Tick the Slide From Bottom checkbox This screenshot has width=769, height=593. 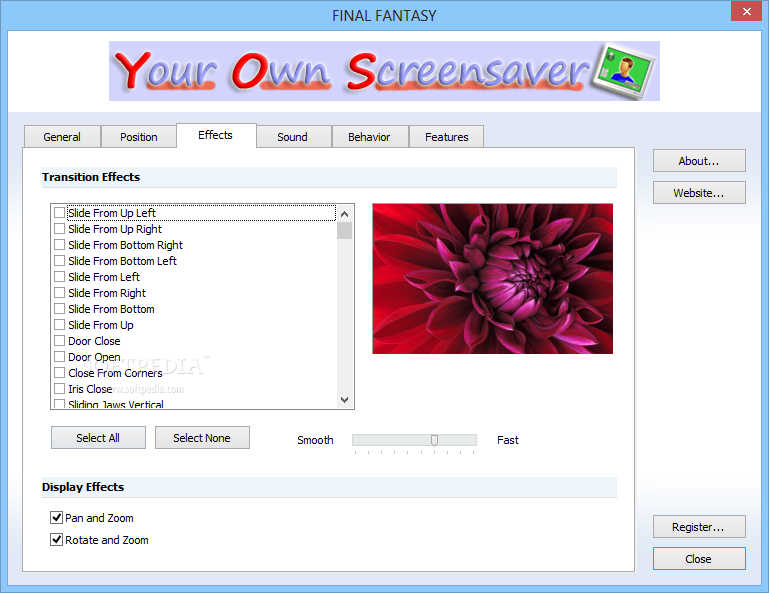(59, 309)
